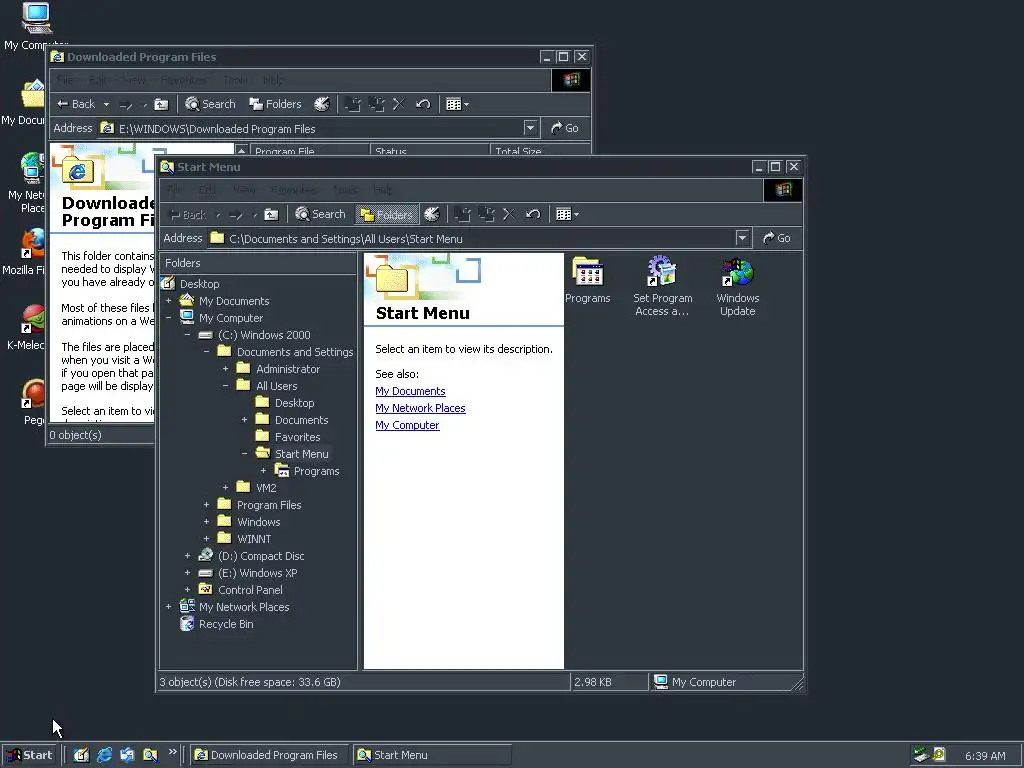Click the Undo icon in Start Menu window
Image resolution: width=1024 pixels, height=768 pixels.
pos(533,214)
